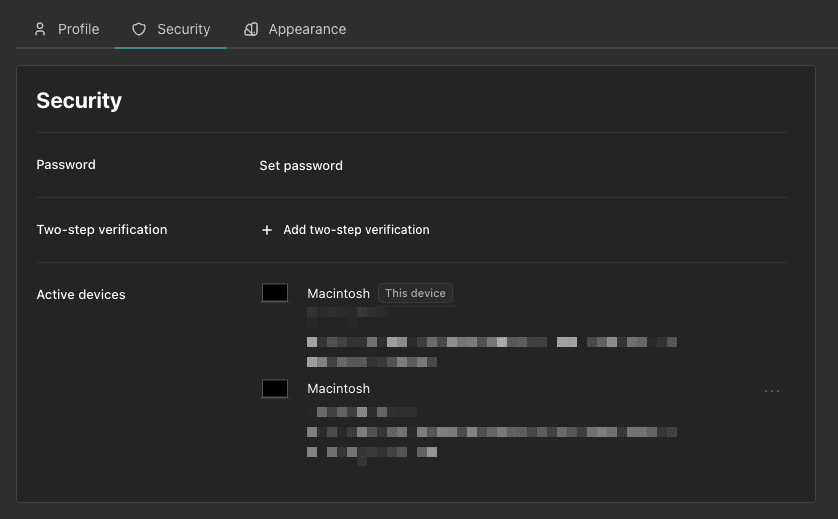
Task: Click blurred details under second Macintosh
Action: (490, 432)
